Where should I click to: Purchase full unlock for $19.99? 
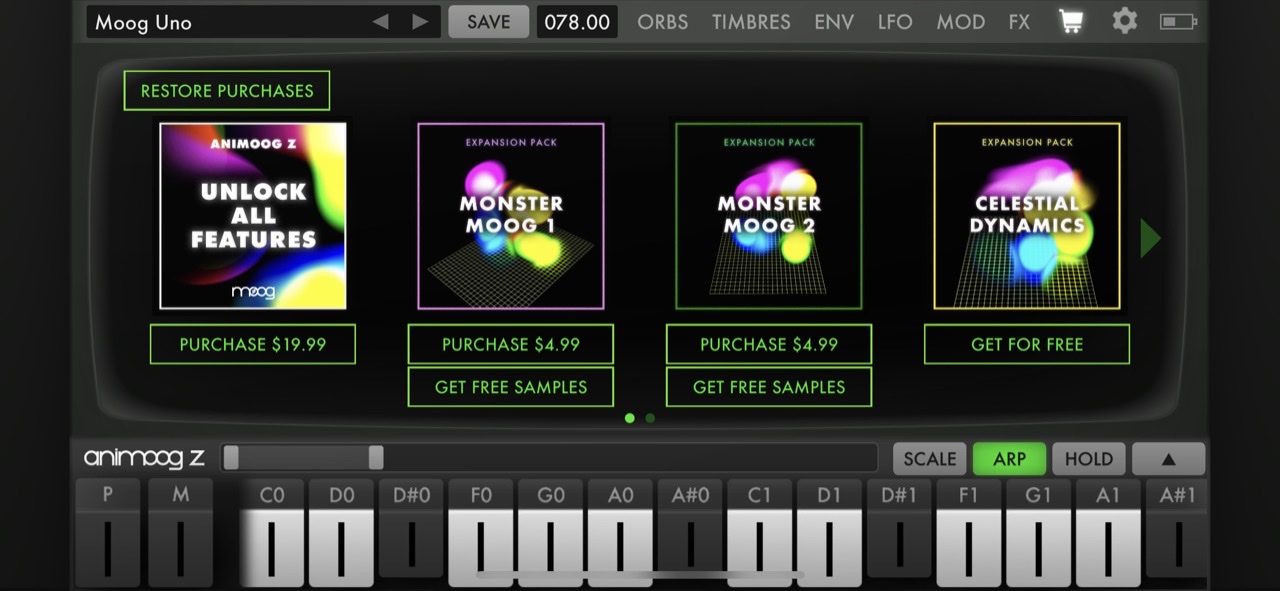253,344
